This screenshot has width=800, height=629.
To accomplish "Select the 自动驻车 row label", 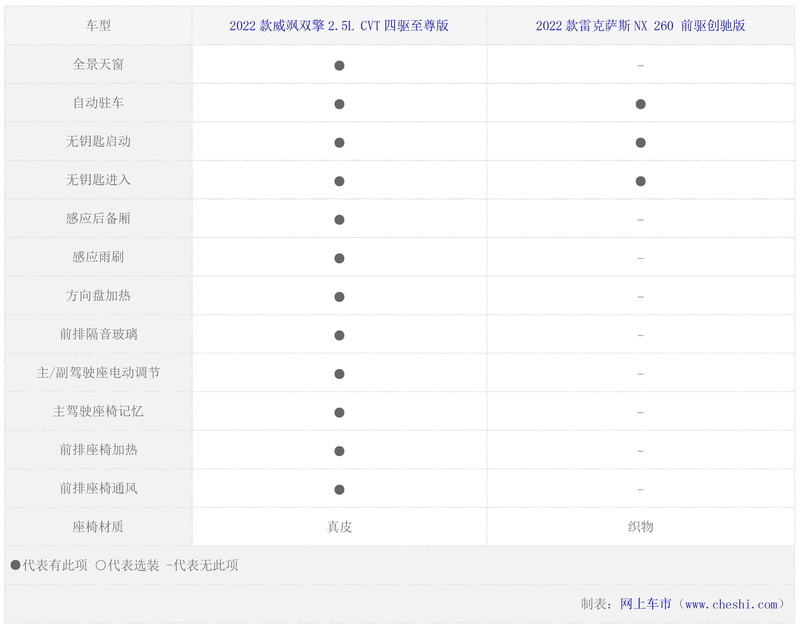I will [x=98, y=103].
